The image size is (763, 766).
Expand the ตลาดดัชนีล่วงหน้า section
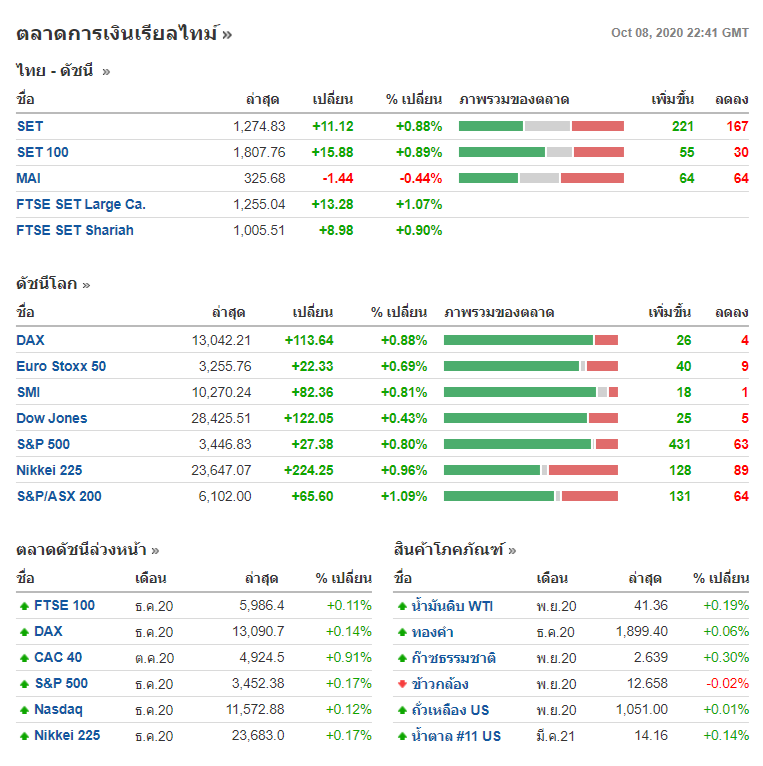(x=87, y=549)
